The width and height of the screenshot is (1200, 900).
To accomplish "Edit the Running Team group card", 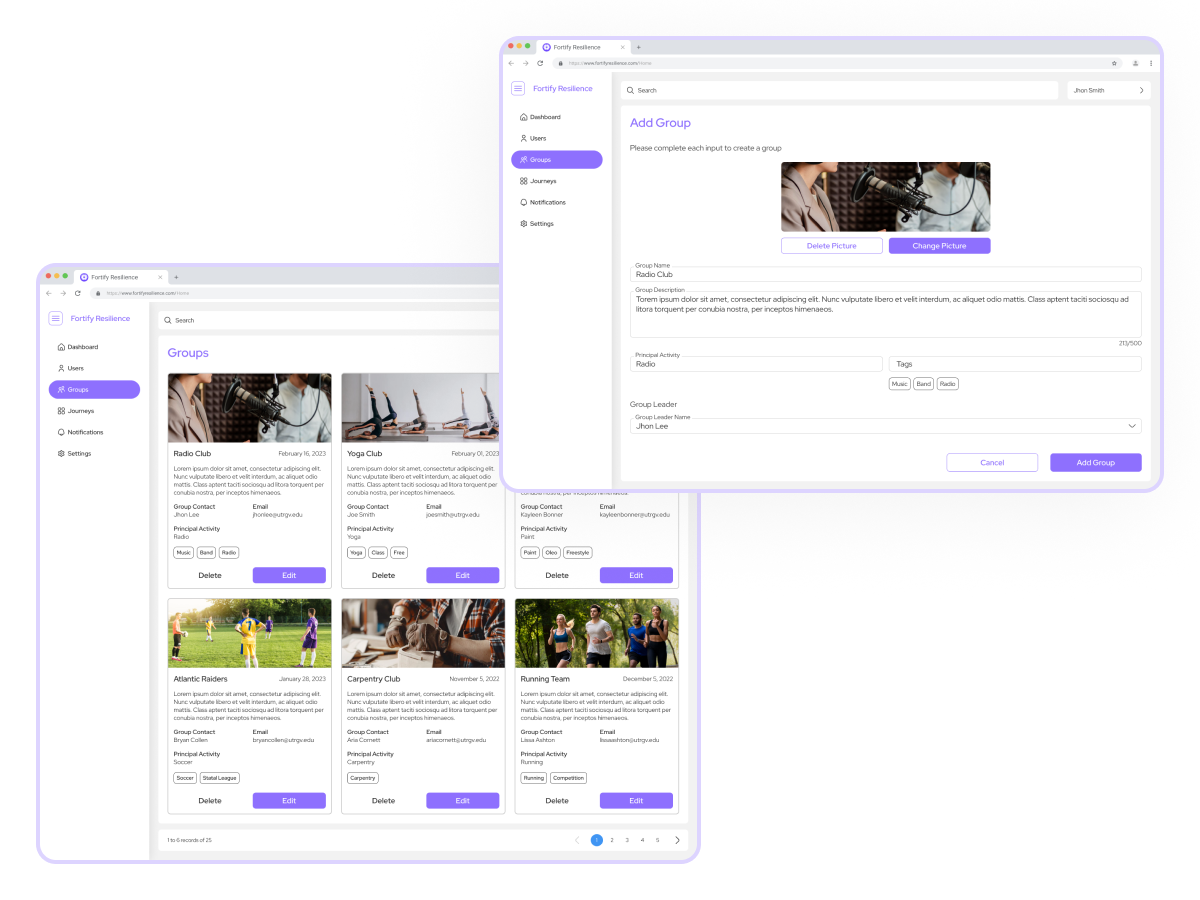I will coord(636,801).
